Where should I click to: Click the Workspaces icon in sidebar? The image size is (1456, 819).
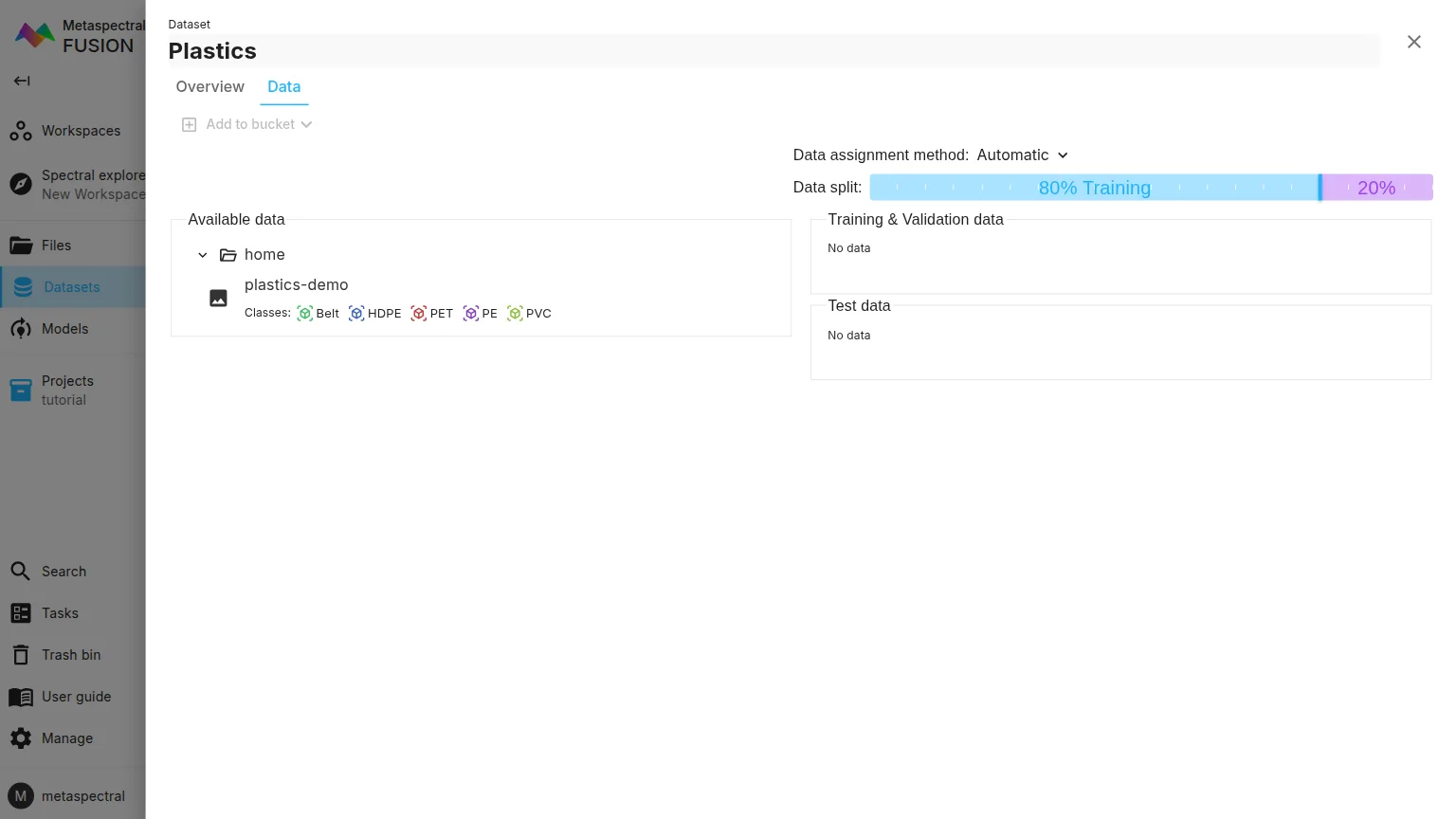pos(21,131)
